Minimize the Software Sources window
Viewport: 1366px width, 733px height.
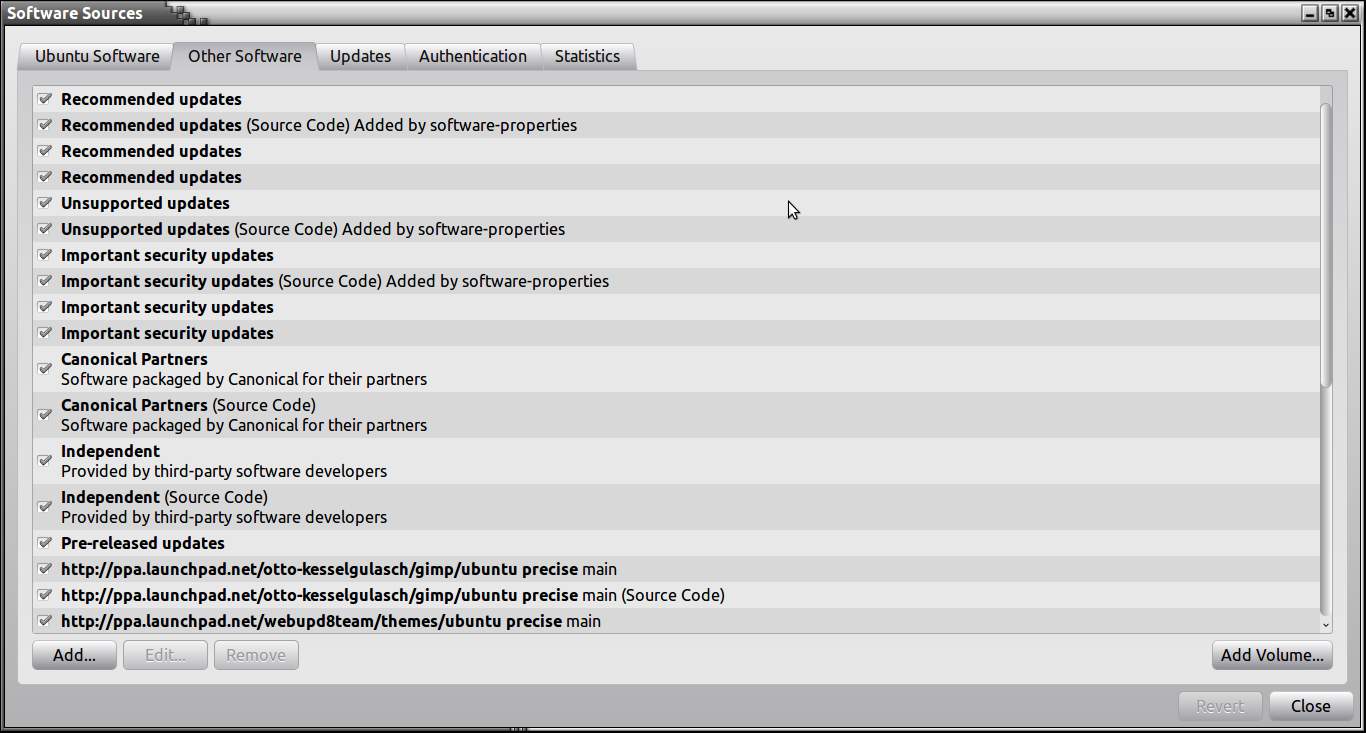(1310, 13)
